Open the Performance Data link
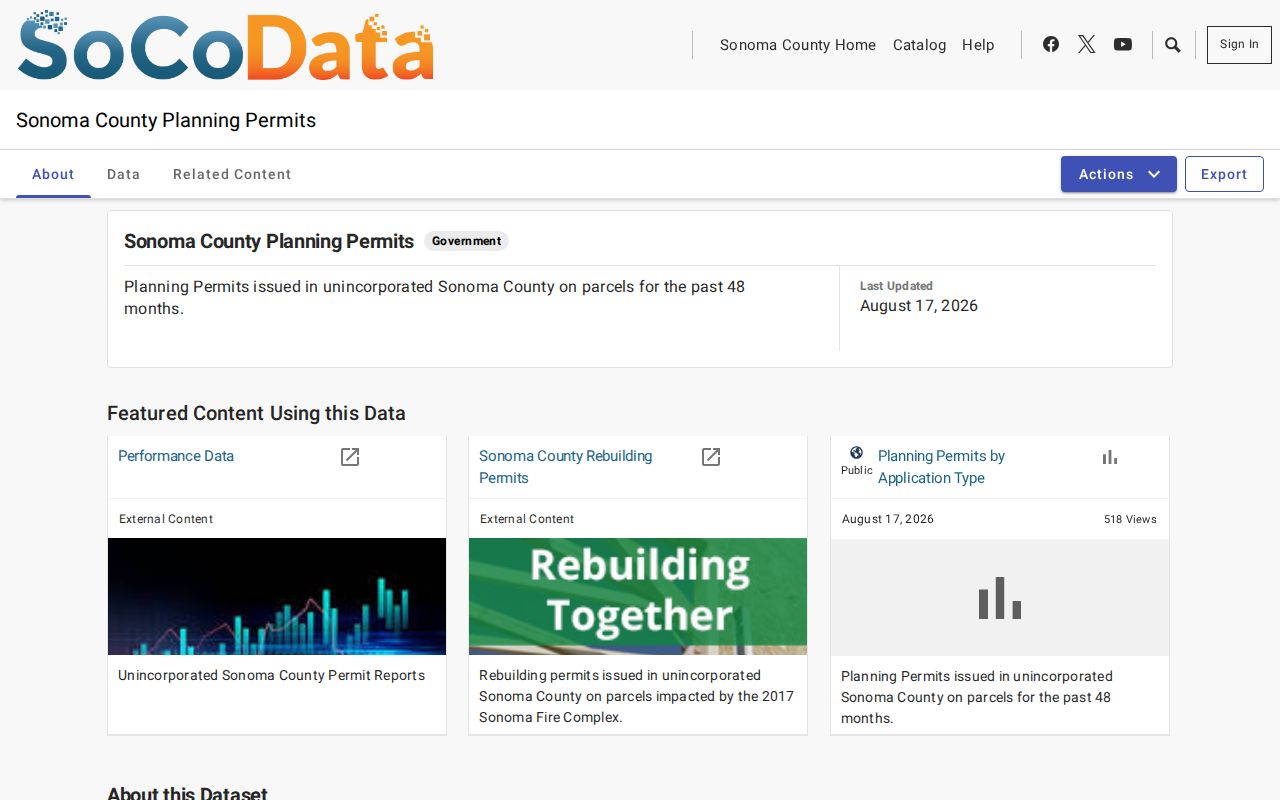Screen dimensions: 1280x800 click(x=176, y=456)
